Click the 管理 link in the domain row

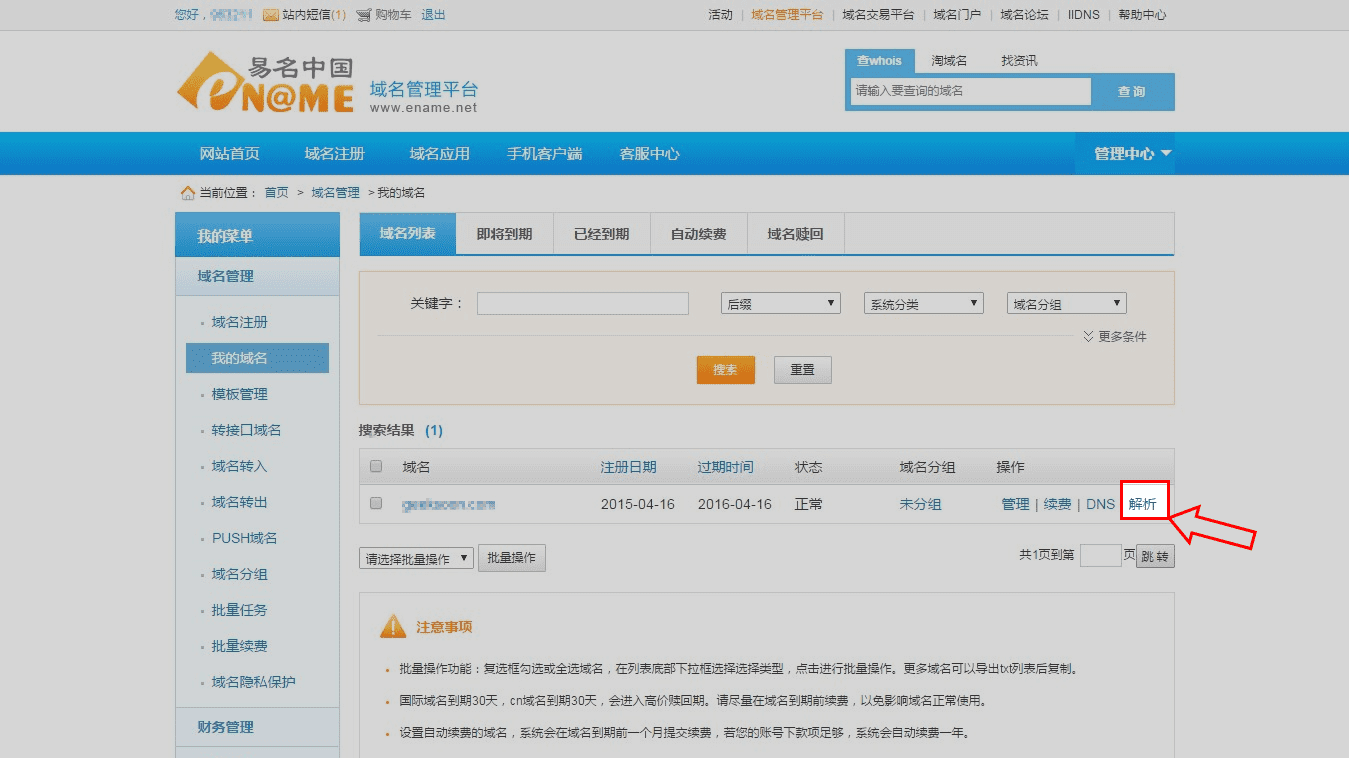(x=1015, y=504)
